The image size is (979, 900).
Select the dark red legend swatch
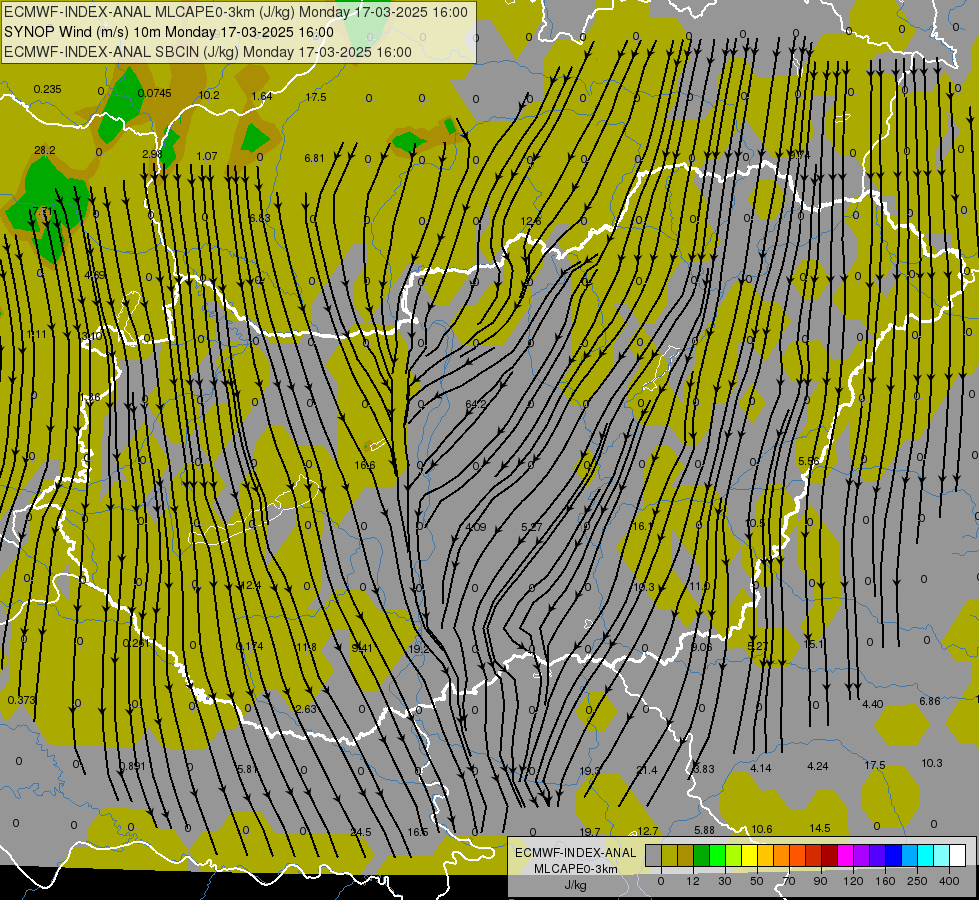830,856
